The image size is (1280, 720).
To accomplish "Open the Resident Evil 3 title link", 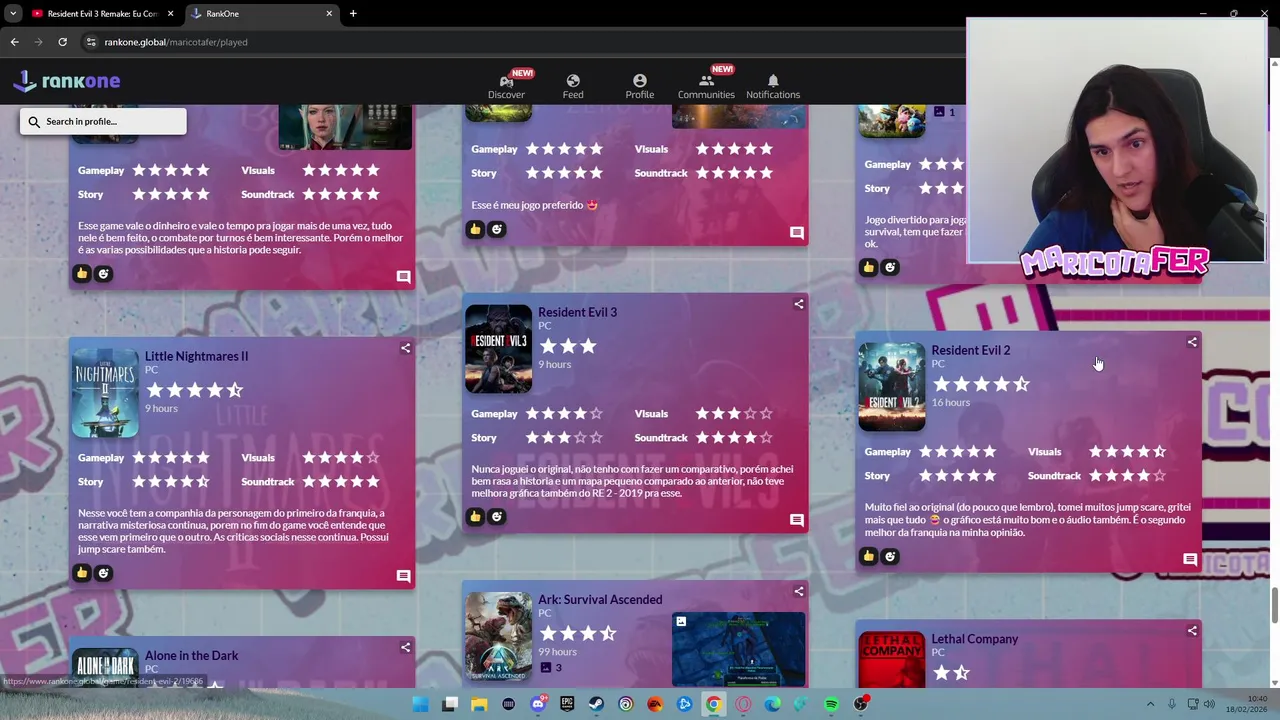I will (577, 312).
